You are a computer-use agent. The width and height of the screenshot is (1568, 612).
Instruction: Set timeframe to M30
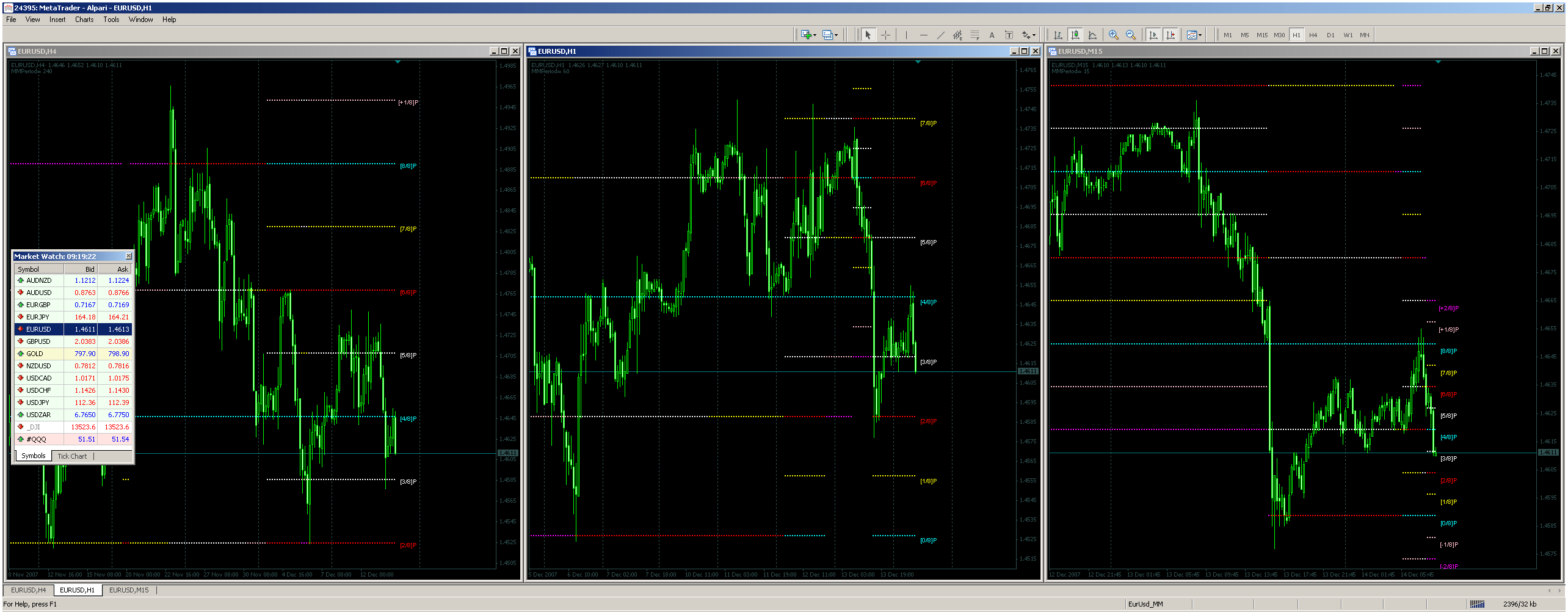click(1279, 35)
